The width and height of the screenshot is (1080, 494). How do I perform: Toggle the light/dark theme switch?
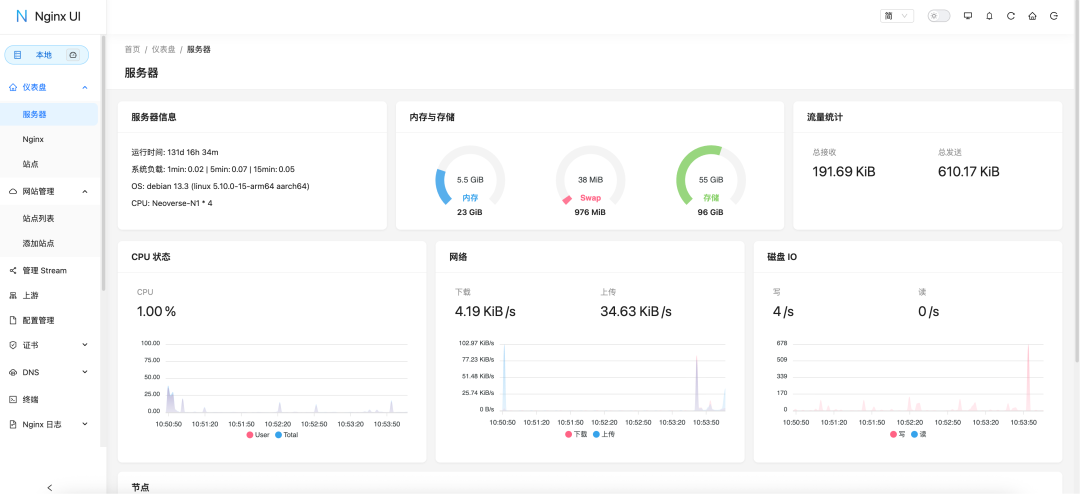pyautogui.click(x=938, y=16)
